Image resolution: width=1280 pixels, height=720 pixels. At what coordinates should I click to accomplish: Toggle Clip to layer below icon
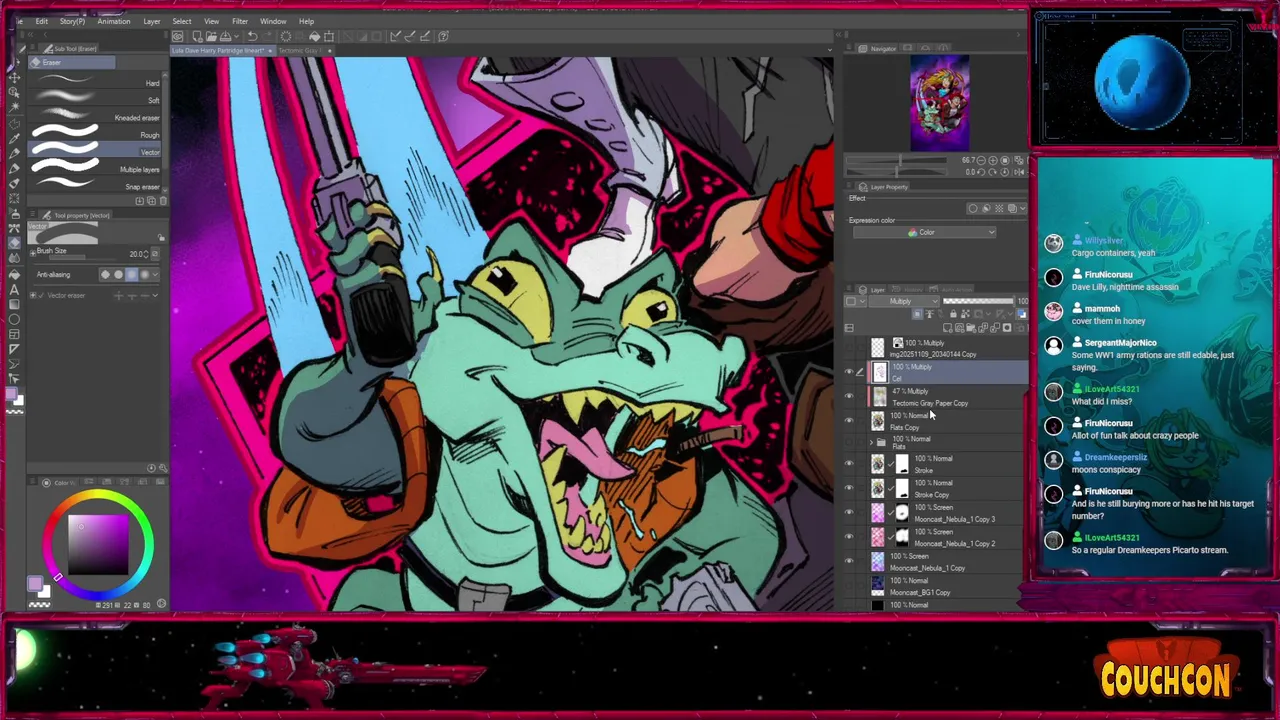917,314
